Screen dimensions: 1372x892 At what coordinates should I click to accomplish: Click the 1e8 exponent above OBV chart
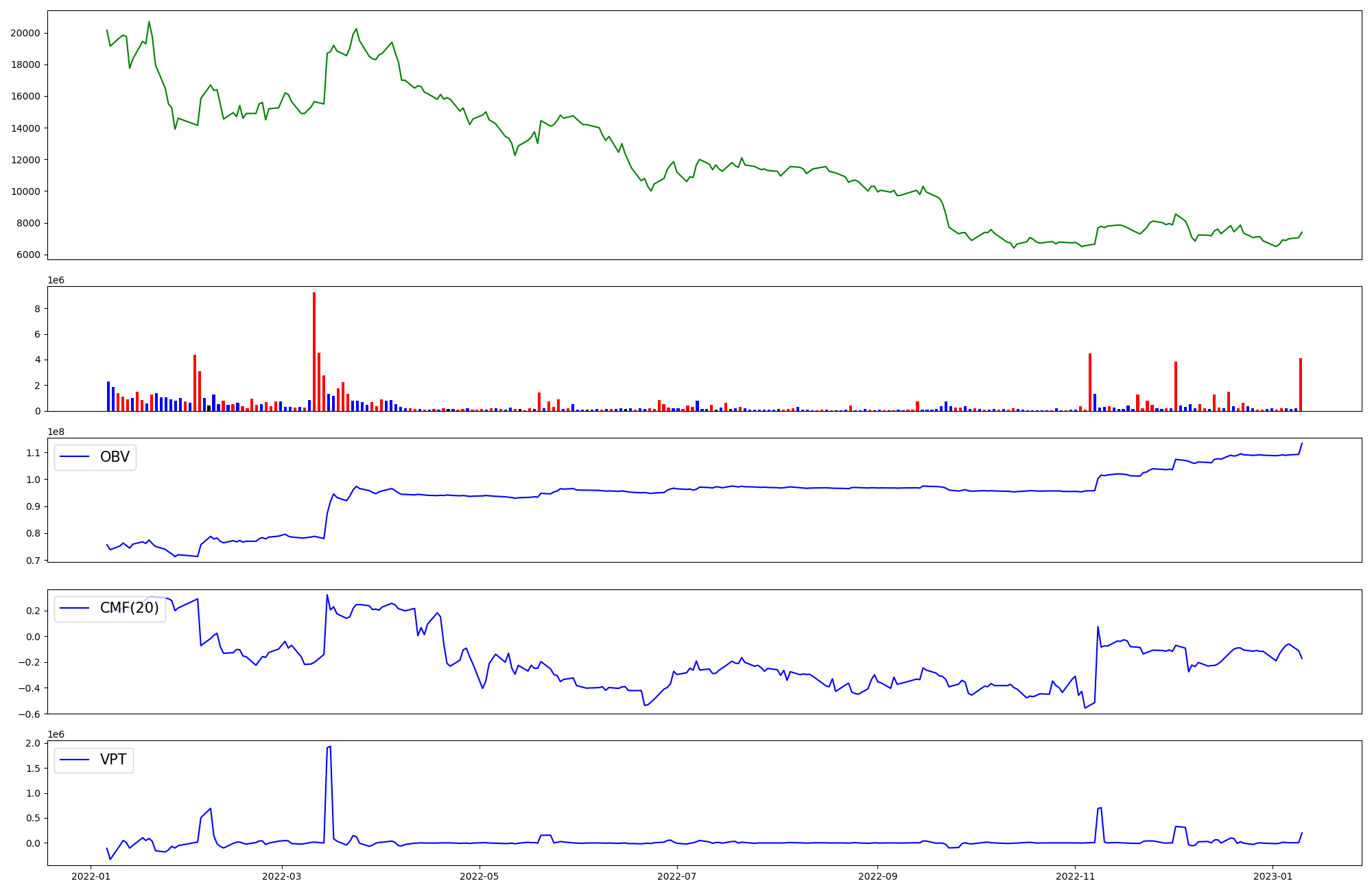(56, 432)
